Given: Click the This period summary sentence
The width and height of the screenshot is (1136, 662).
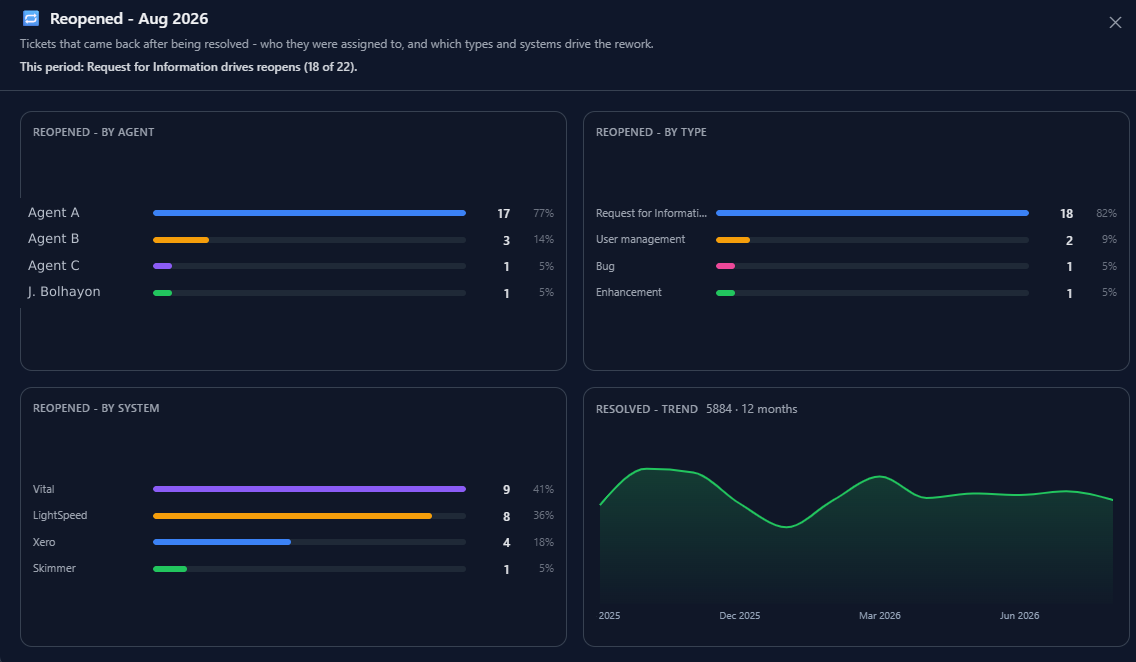Looking at the screenshot, I should tap(188, 67).
